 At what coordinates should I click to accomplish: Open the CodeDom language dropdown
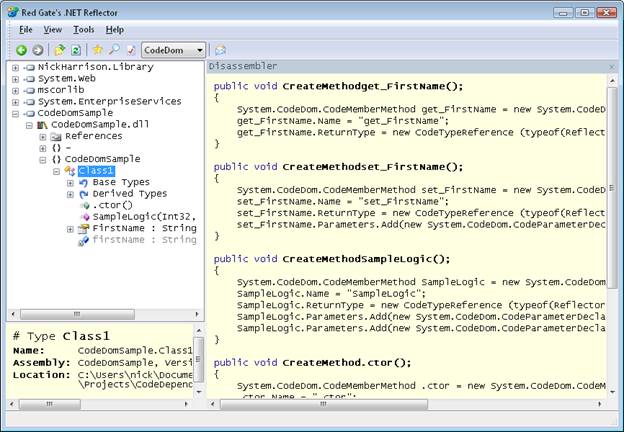(x=174, y=50)
